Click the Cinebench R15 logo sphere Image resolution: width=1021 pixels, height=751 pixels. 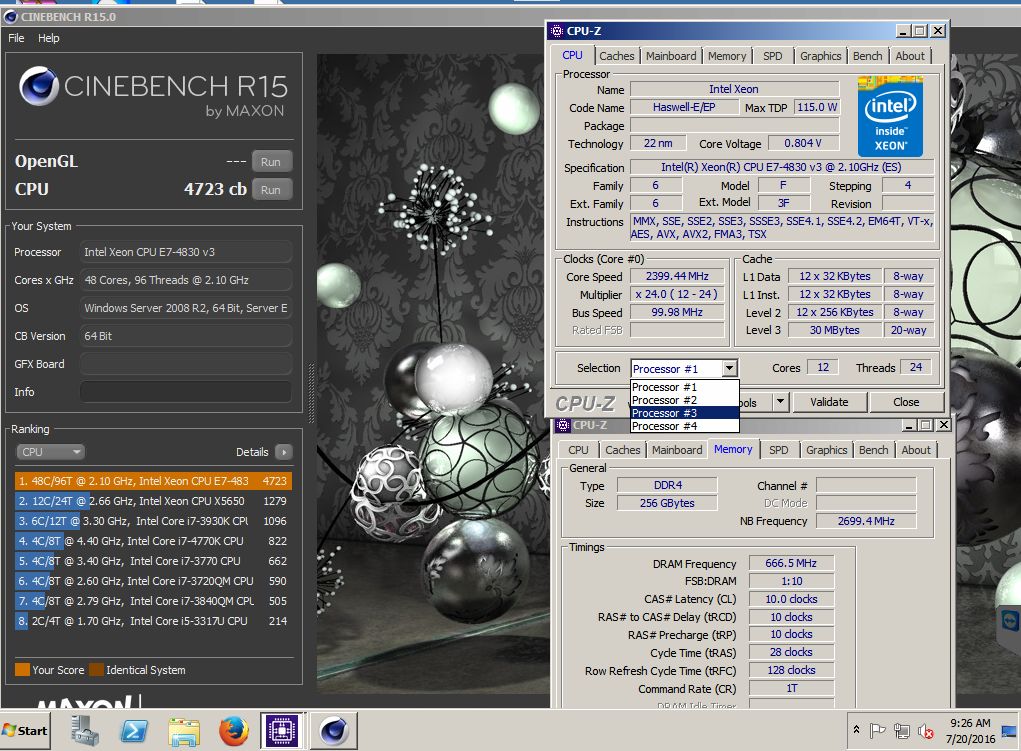click(x=39, y=86)
